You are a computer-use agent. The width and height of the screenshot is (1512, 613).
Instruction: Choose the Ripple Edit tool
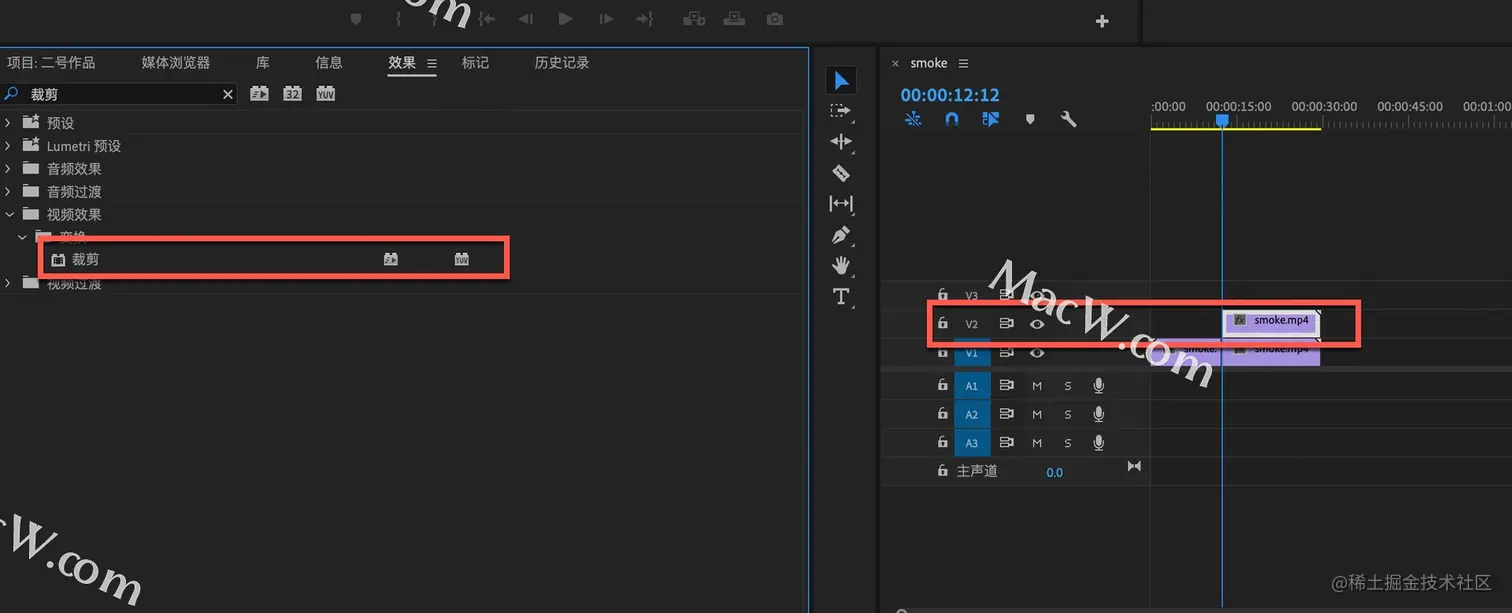(x=841, y=142)
